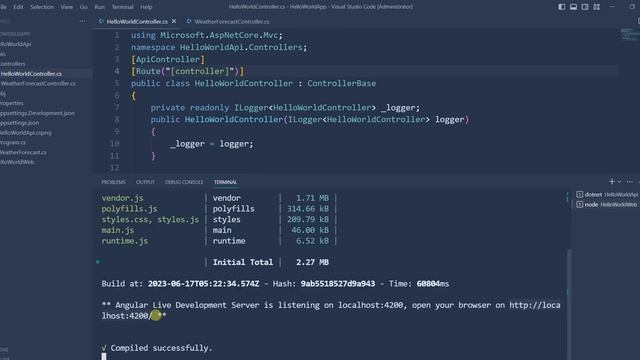Screen dimensions: 640x360
Task: Open the Customize Layout icon
Action: click(x=597, y=7)
